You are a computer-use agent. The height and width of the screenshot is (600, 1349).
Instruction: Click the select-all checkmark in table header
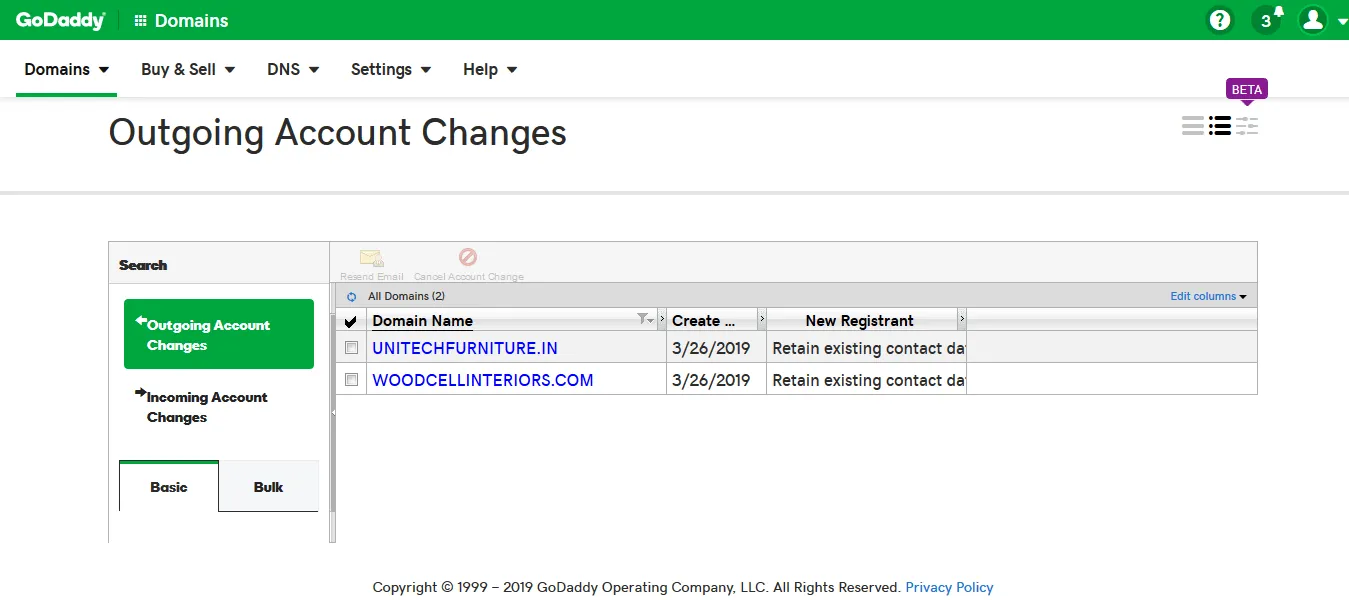(350, 321)
